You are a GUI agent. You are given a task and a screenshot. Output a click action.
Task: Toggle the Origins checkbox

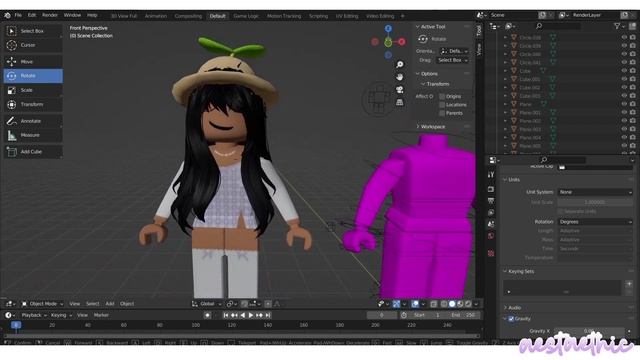tap(442, 96)
